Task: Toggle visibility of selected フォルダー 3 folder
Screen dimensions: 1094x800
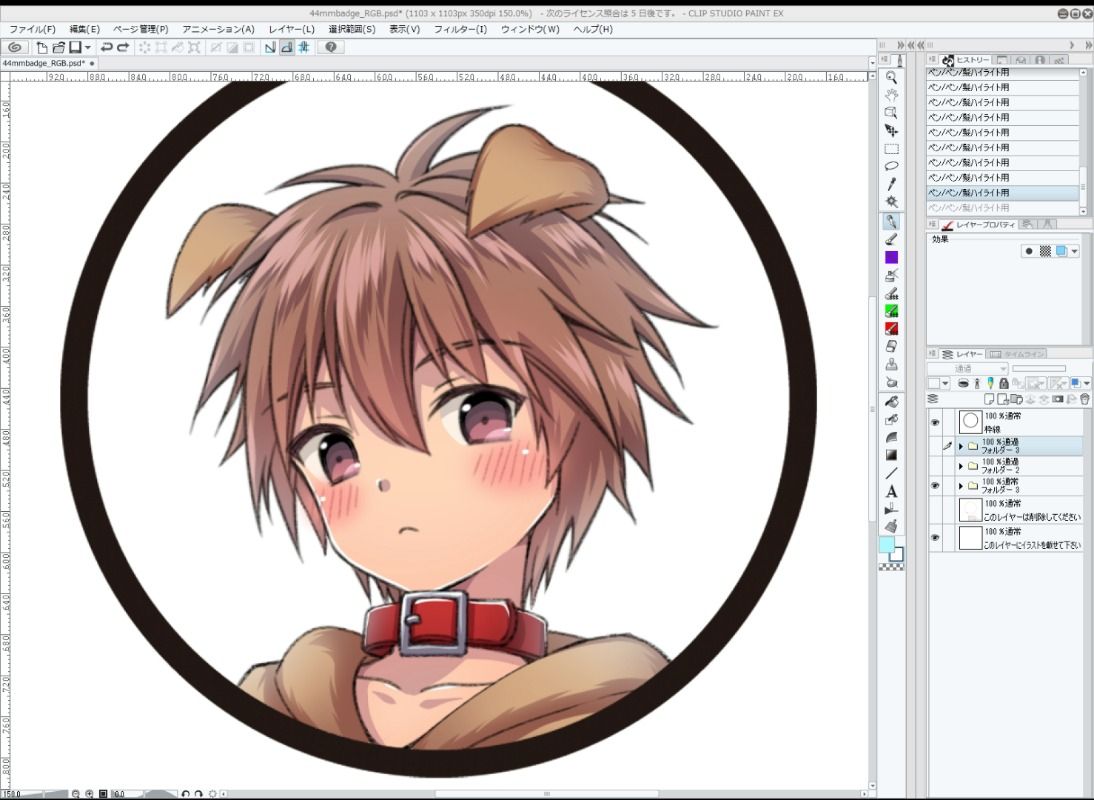Action: tap(935, 446)
